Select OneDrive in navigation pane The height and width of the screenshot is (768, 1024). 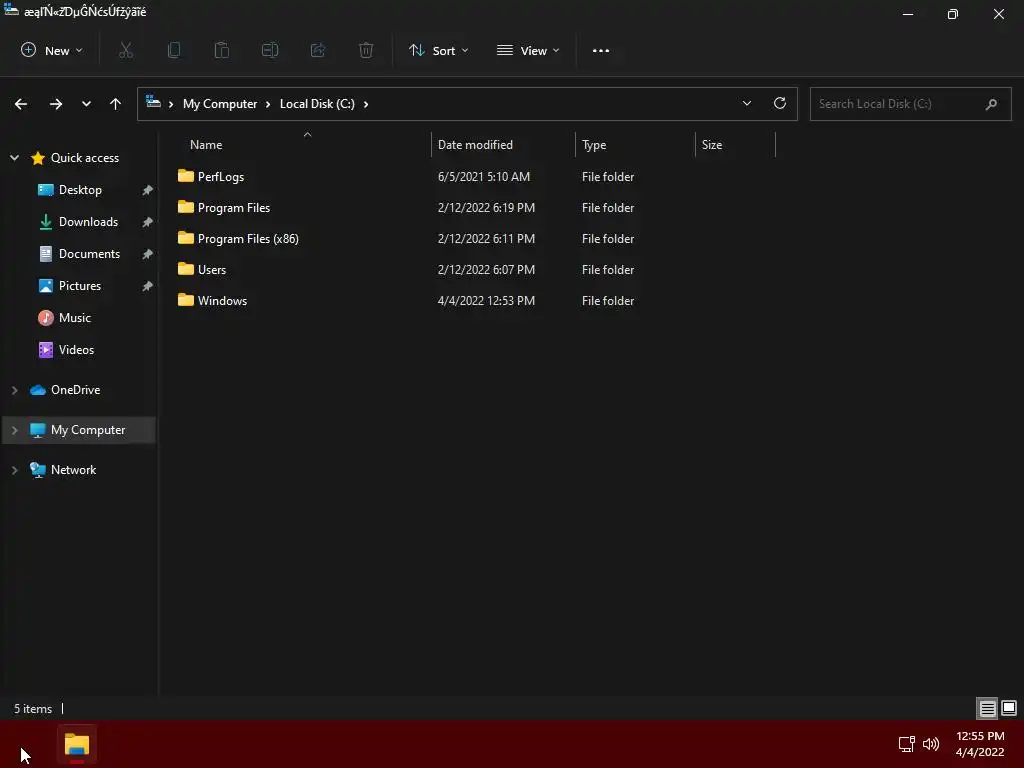[x=75, y=390]
